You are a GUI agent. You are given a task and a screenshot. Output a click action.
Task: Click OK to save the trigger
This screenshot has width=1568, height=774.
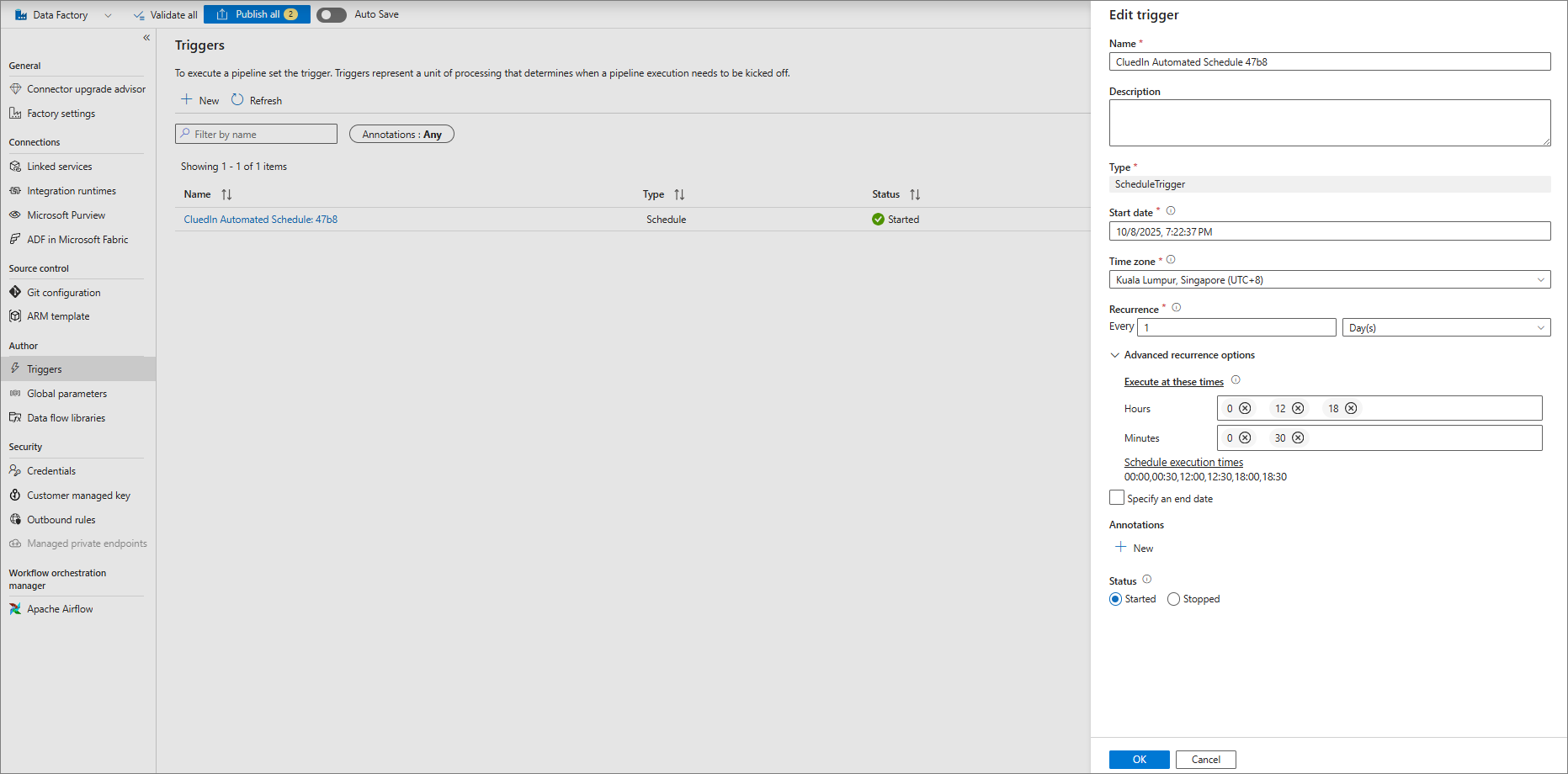coord(1139,760)
